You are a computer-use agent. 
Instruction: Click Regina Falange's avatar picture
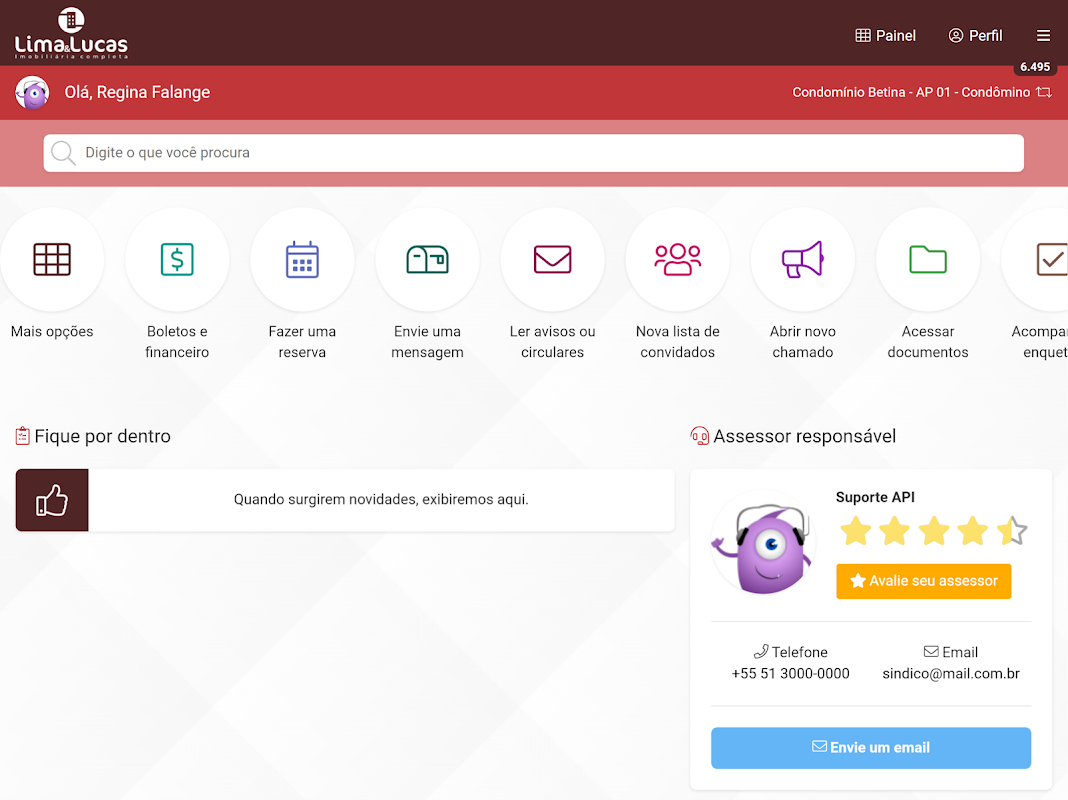click(32, 92)
